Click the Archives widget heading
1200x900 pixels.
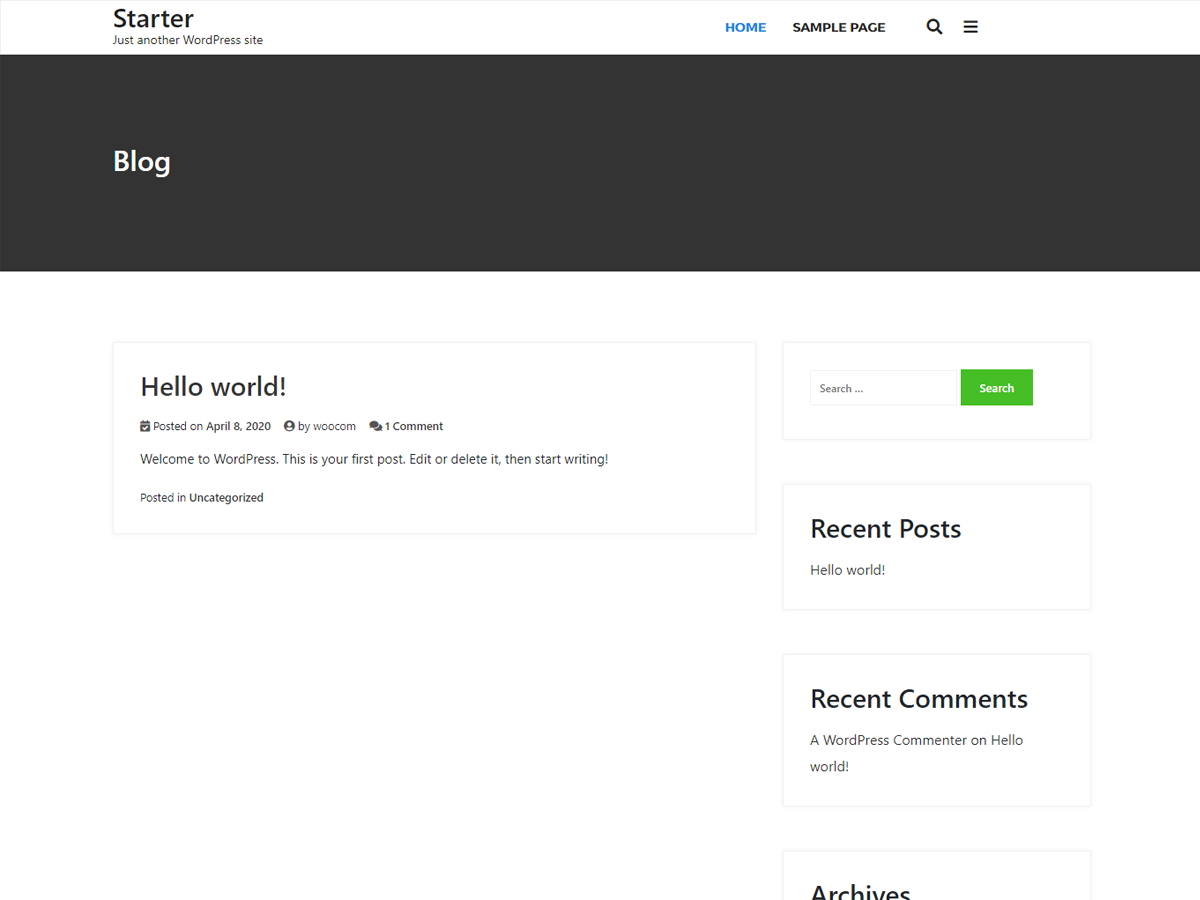(x=860, y=889)
